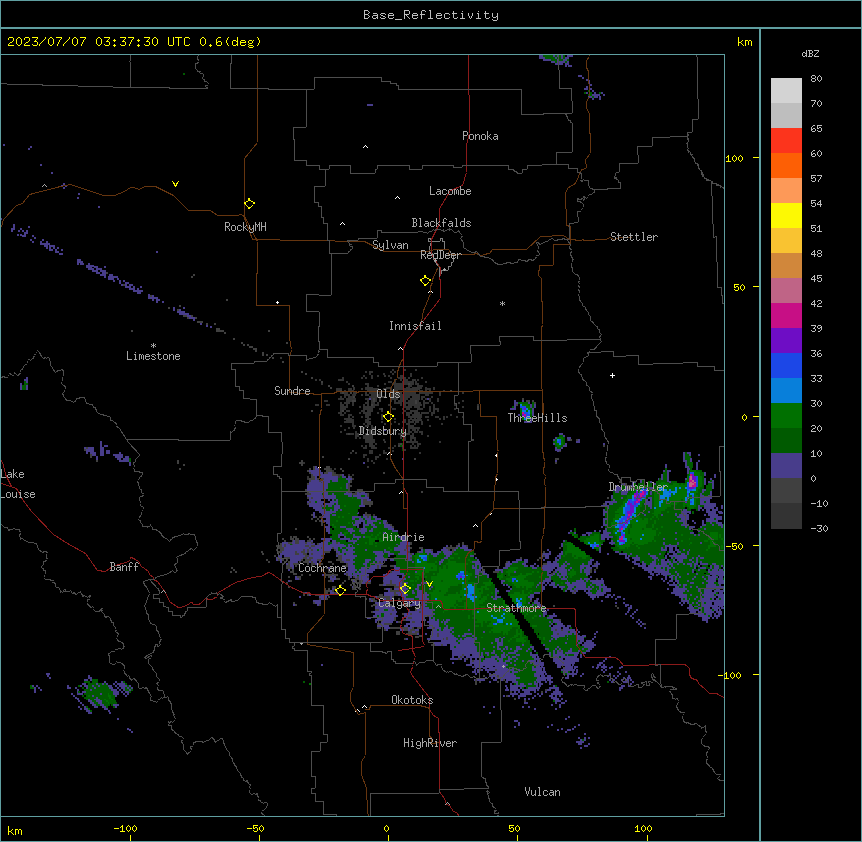Viewport: 862px width, 842px height.
Task: Click the topmost white swatch of the scale
Action: click(786, 90)
